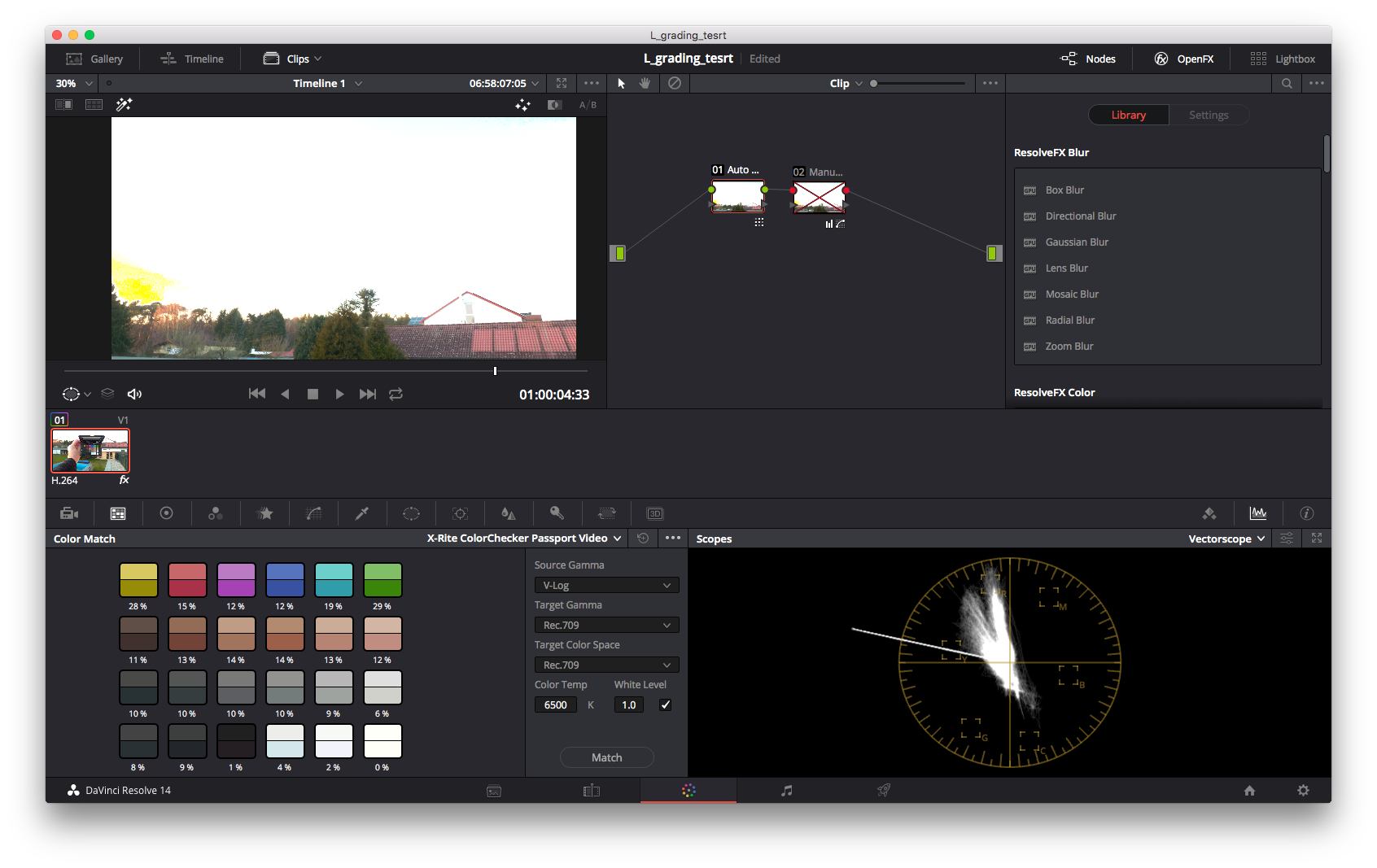Open the RGB Mixer palette icon
This screenshot has width=1377, height=868.
coord(215,513)
